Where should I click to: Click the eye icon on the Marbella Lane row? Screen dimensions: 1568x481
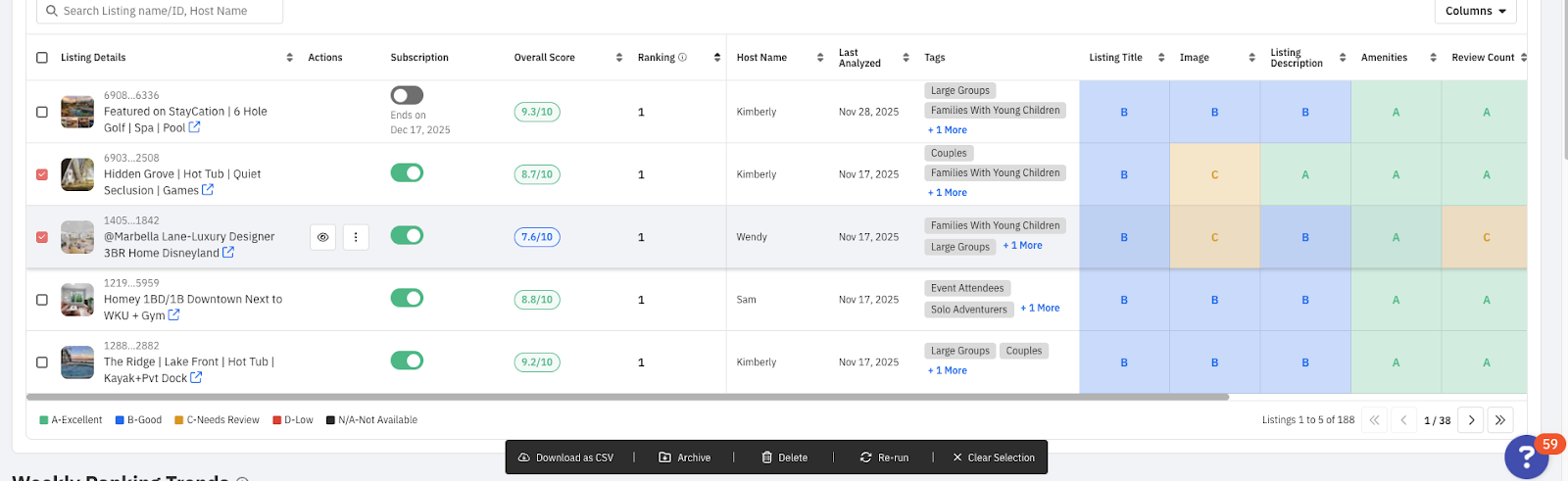(x=322, y=237)
